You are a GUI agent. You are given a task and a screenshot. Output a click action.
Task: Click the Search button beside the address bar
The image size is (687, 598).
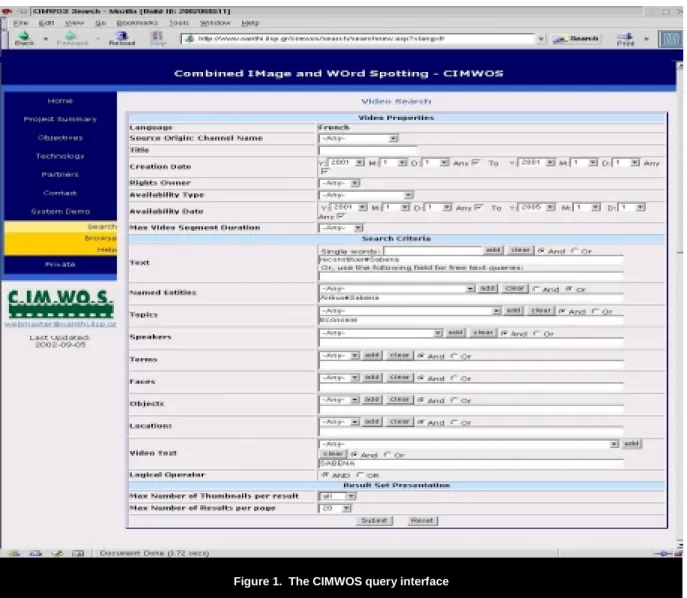pos(576,39)
